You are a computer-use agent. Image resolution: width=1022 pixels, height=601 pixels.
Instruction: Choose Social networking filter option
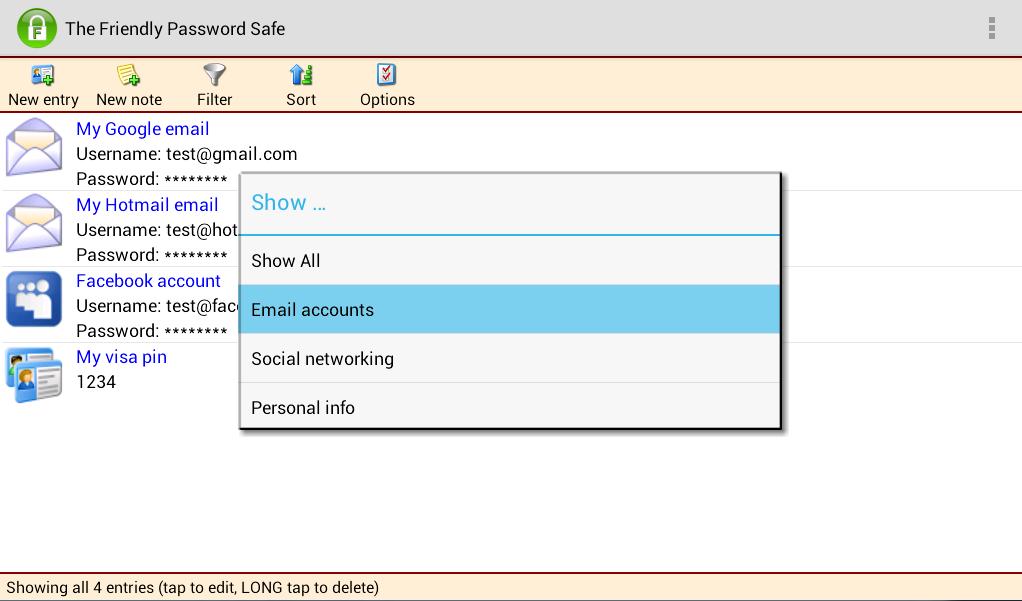510,359
